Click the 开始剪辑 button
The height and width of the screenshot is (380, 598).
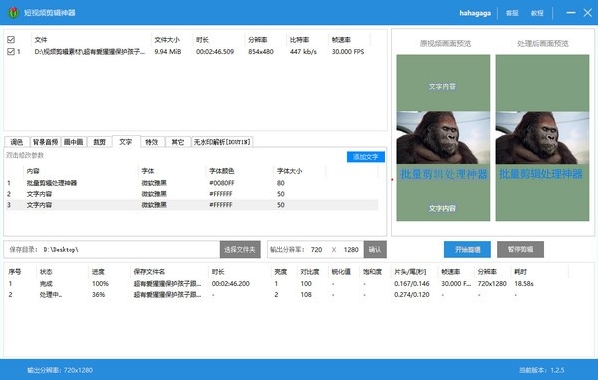coord(467,250)
